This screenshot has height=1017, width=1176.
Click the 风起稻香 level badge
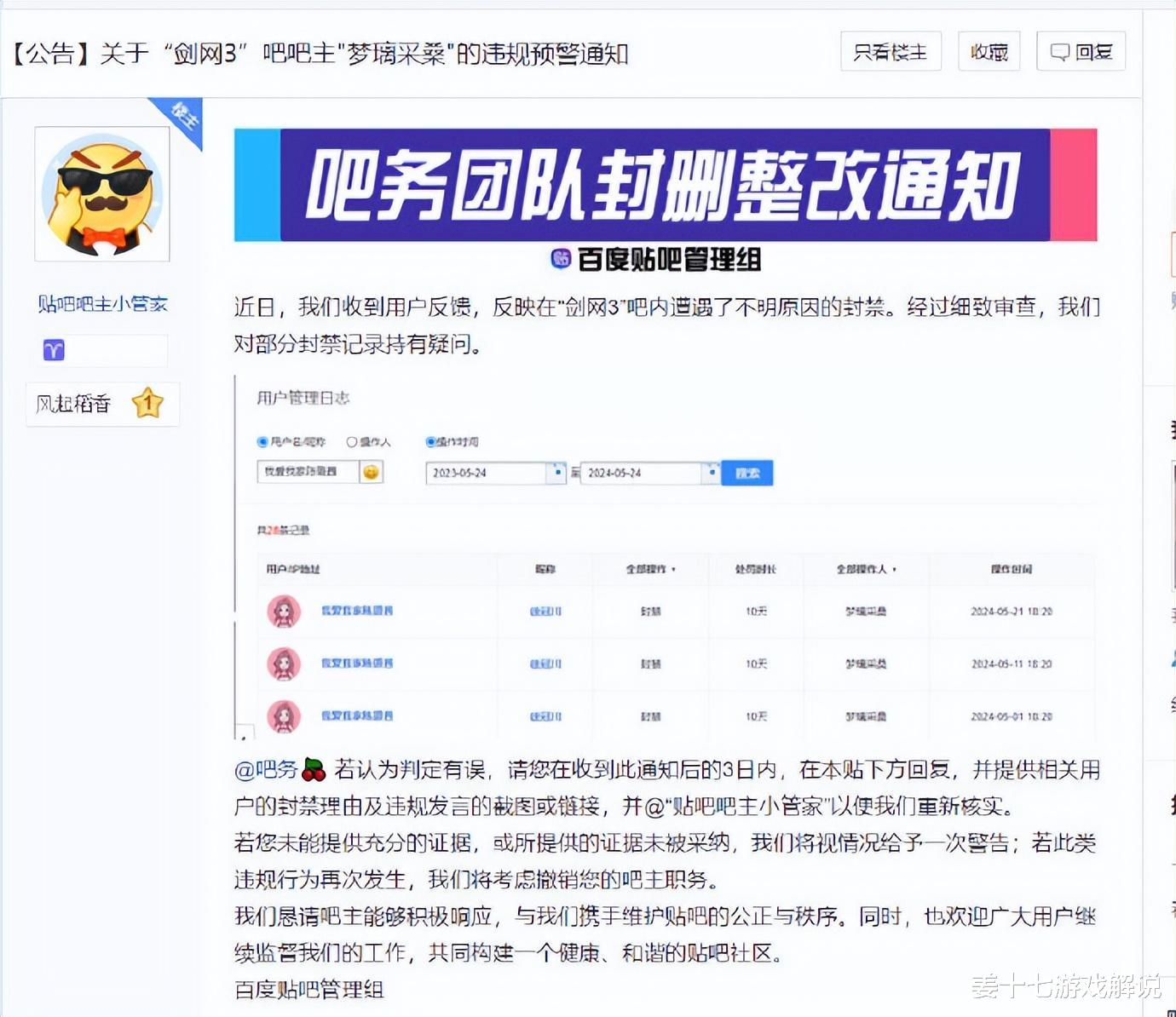102,404
